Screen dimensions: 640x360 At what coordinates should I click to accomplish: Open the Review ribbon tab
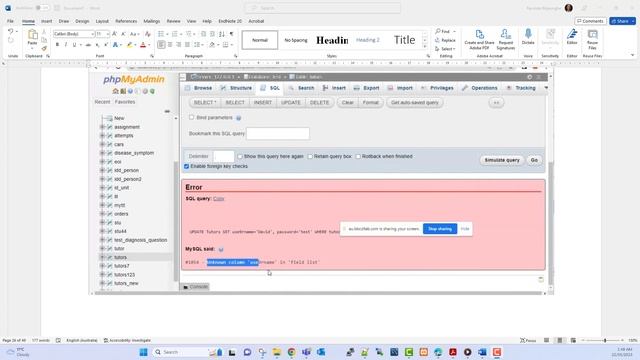(x=173, y=21)
